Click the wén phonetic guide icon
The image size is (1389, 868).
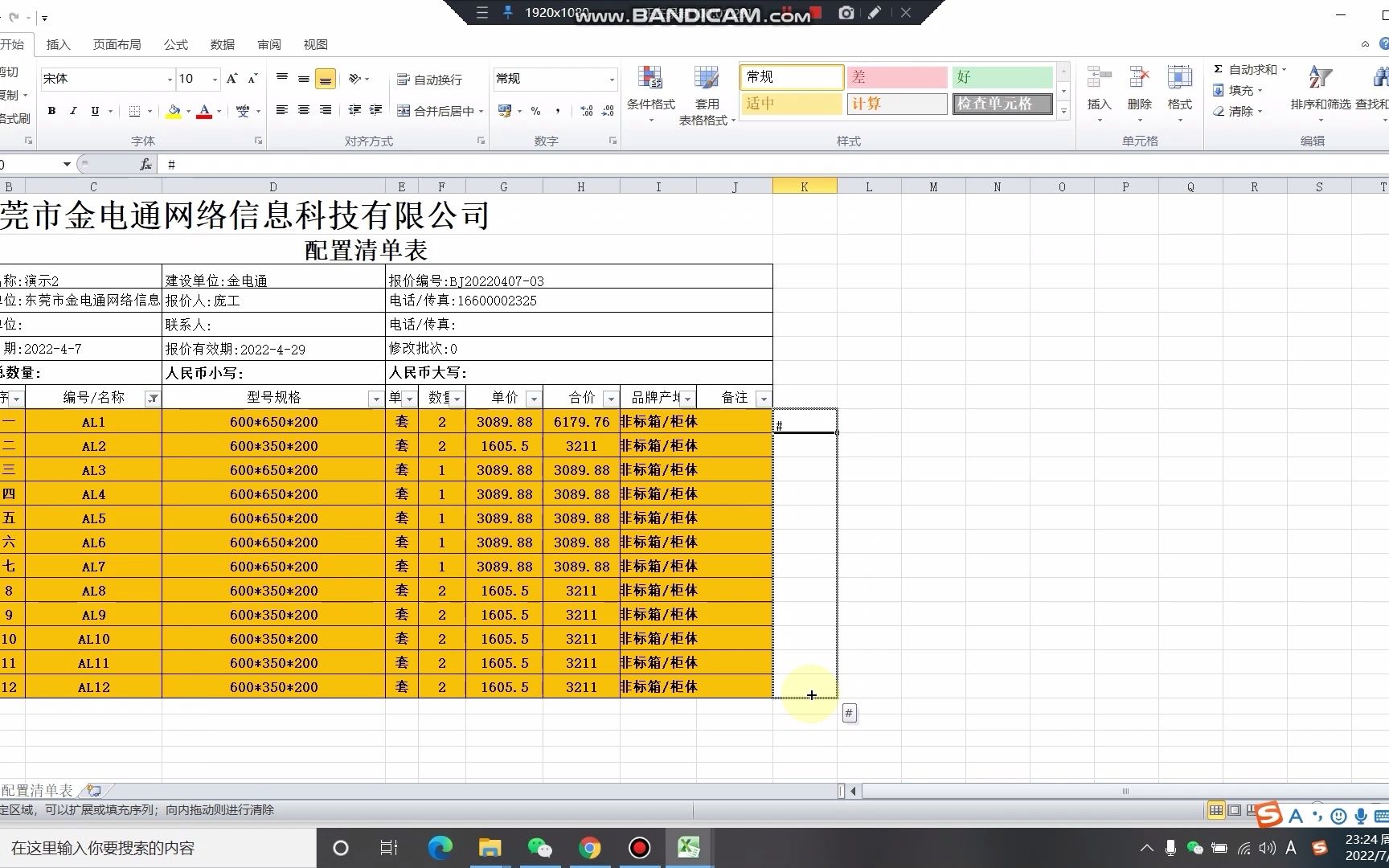pyautogui.click(x=243, y=111)
